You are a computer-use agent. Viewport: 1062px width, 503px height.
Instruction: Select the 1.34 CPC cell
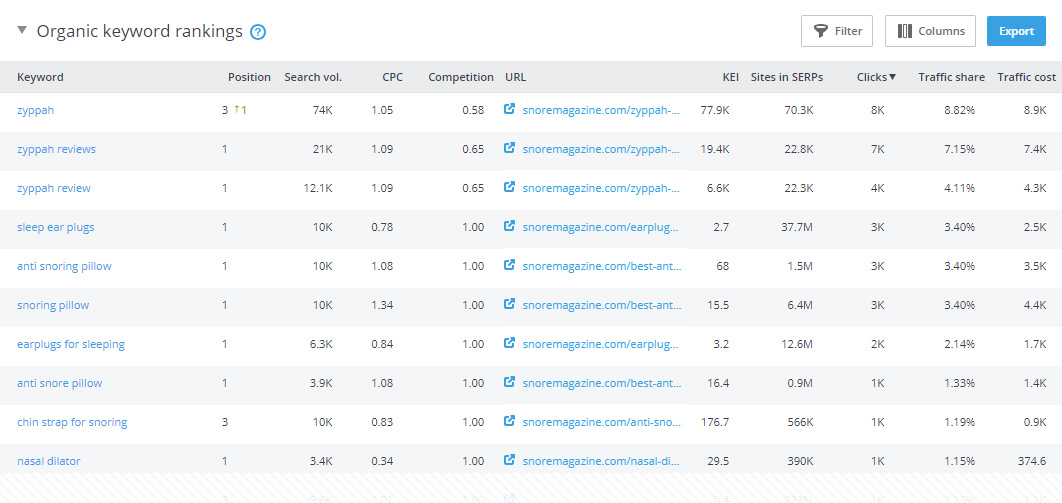click(x=382, y=305)
